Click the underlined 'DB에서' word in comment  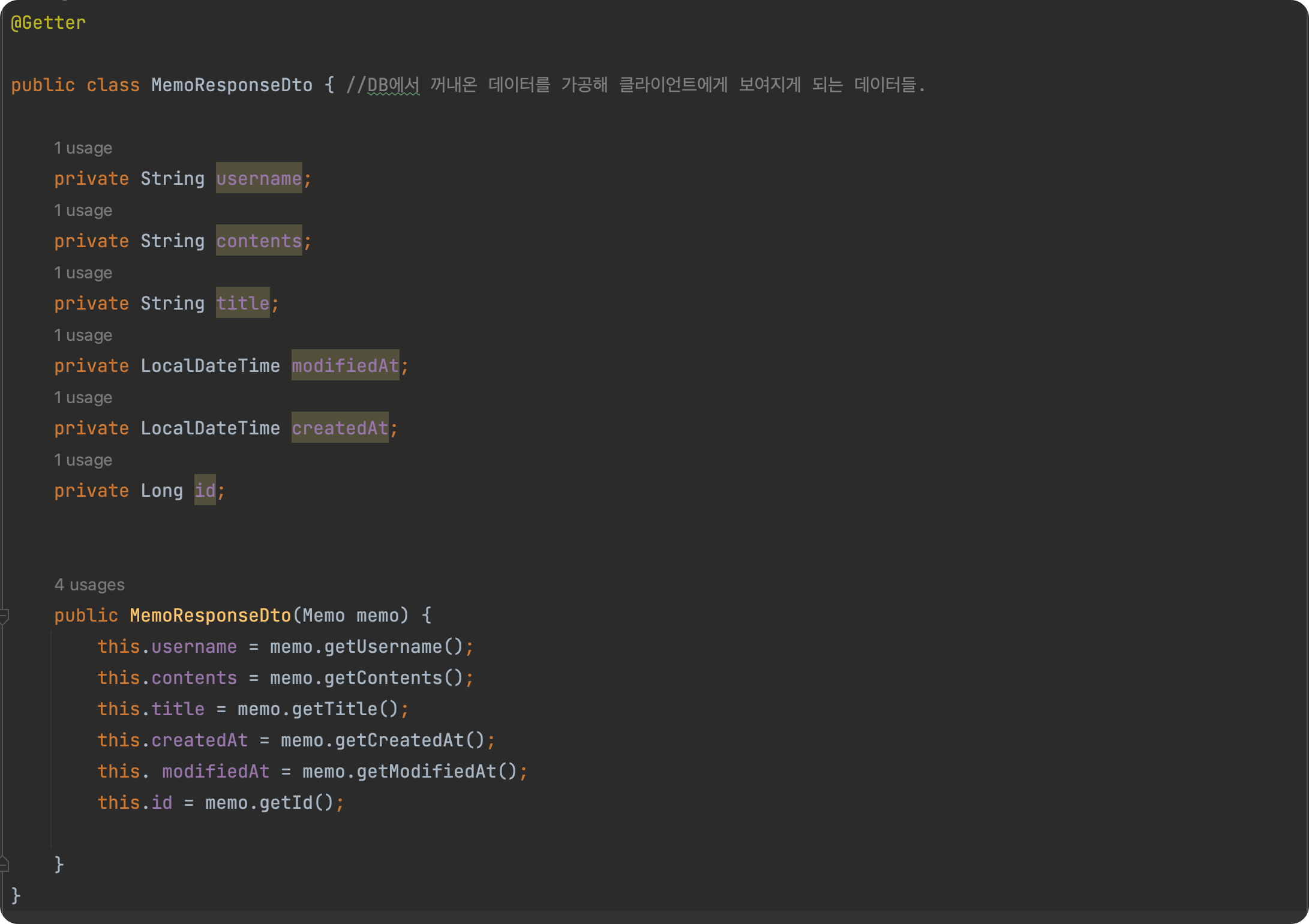[393, 85]
